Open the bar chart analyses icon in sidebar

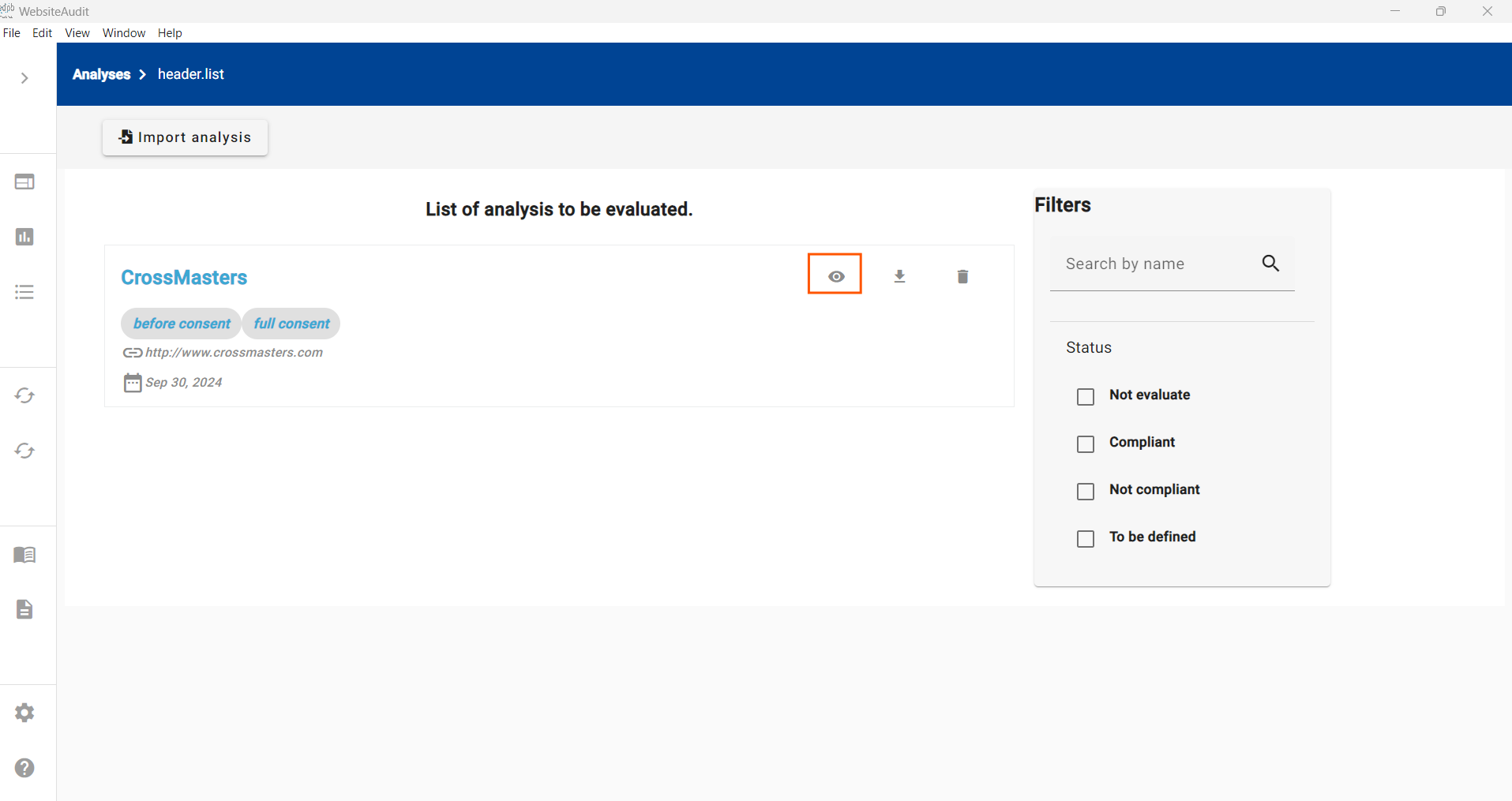click(x=24, y=237)
